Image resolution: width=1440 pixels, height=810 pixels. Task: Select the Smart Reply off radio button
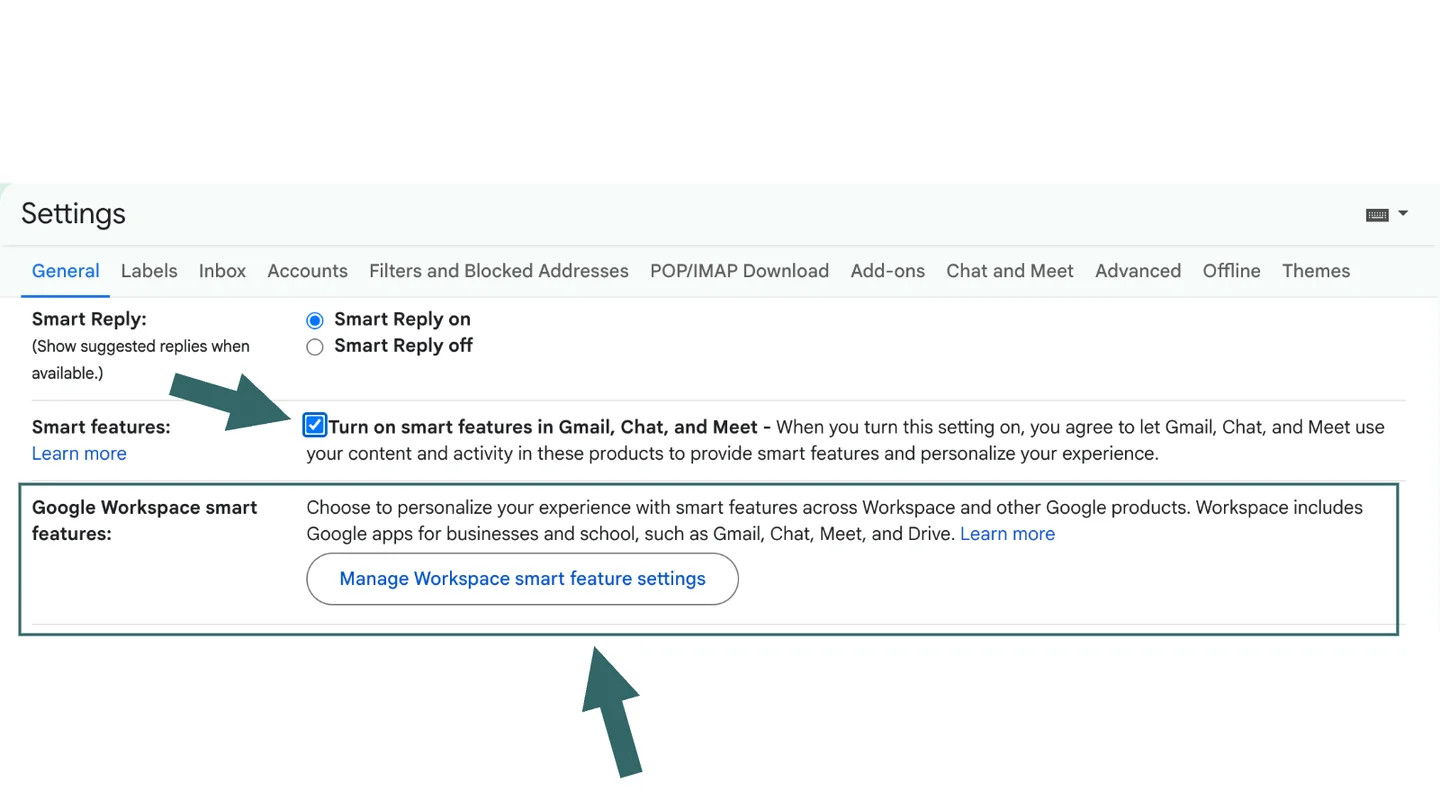(315, 347)
